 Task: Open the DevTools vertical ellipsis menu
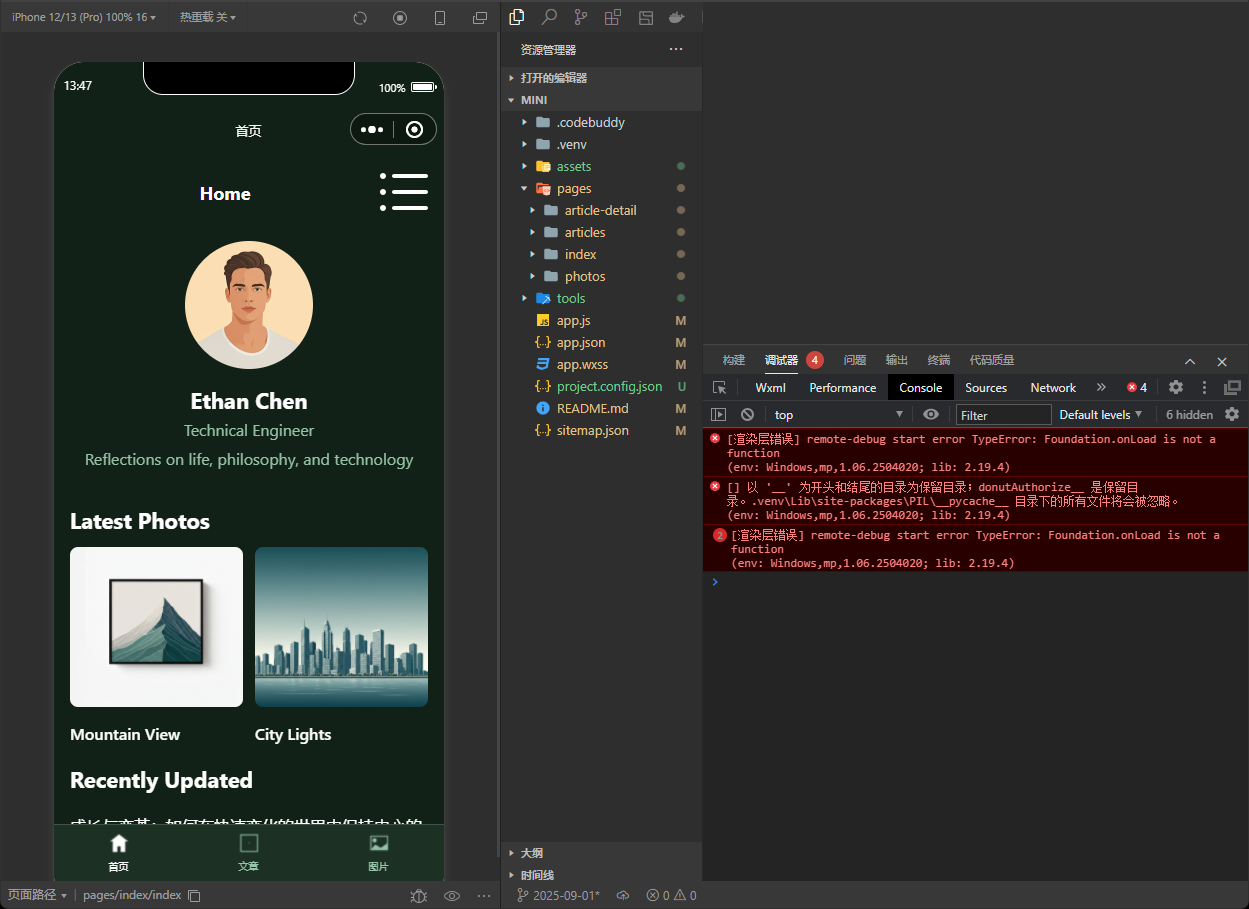tap(1204, 387)
